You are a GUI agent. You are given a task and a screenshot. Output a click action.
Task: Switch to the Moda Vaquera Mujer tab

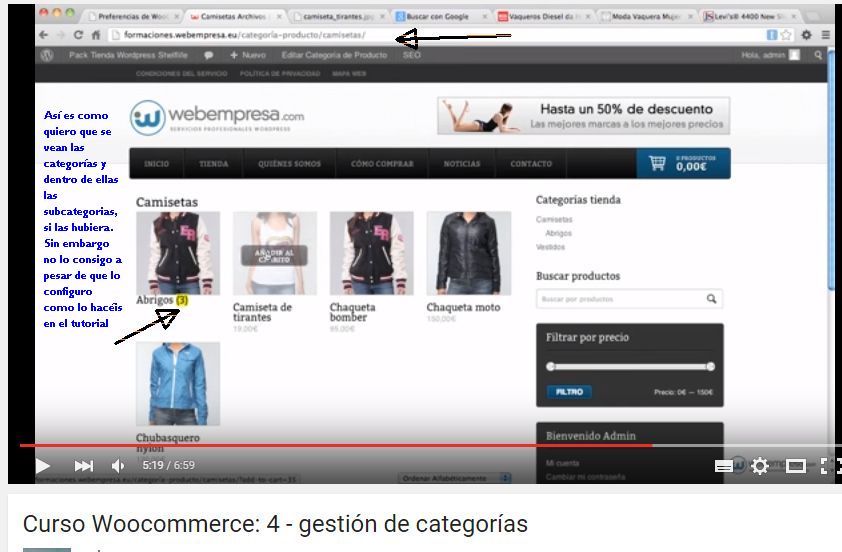tap(644, 17)
